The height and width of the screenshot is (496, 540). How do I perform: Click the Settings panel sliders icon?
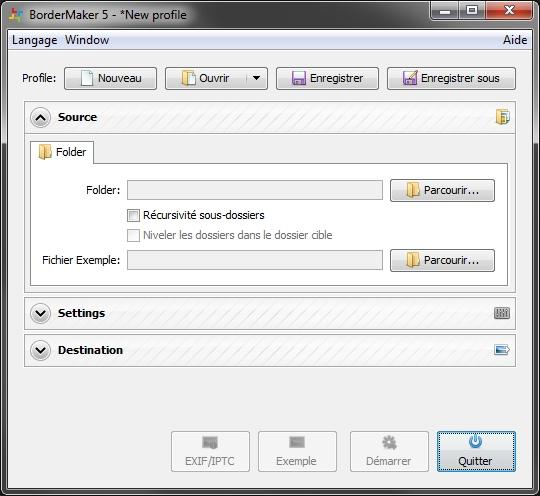(x=502, y=313)
